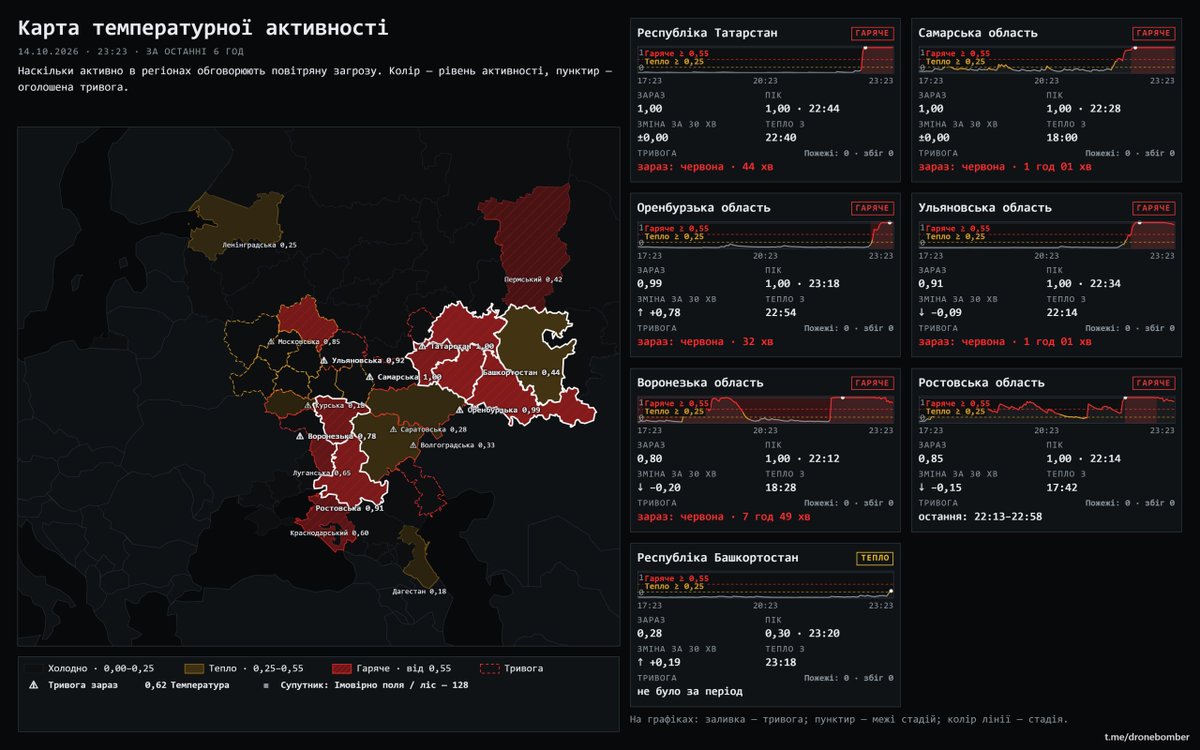Click the '↑ +0,78' change value

(x=658, y=313)
